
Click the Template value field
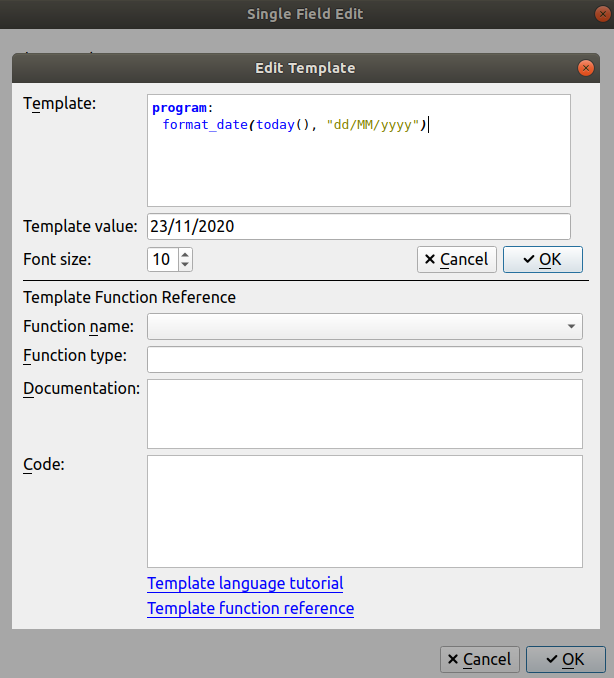[x=358, y=226]
